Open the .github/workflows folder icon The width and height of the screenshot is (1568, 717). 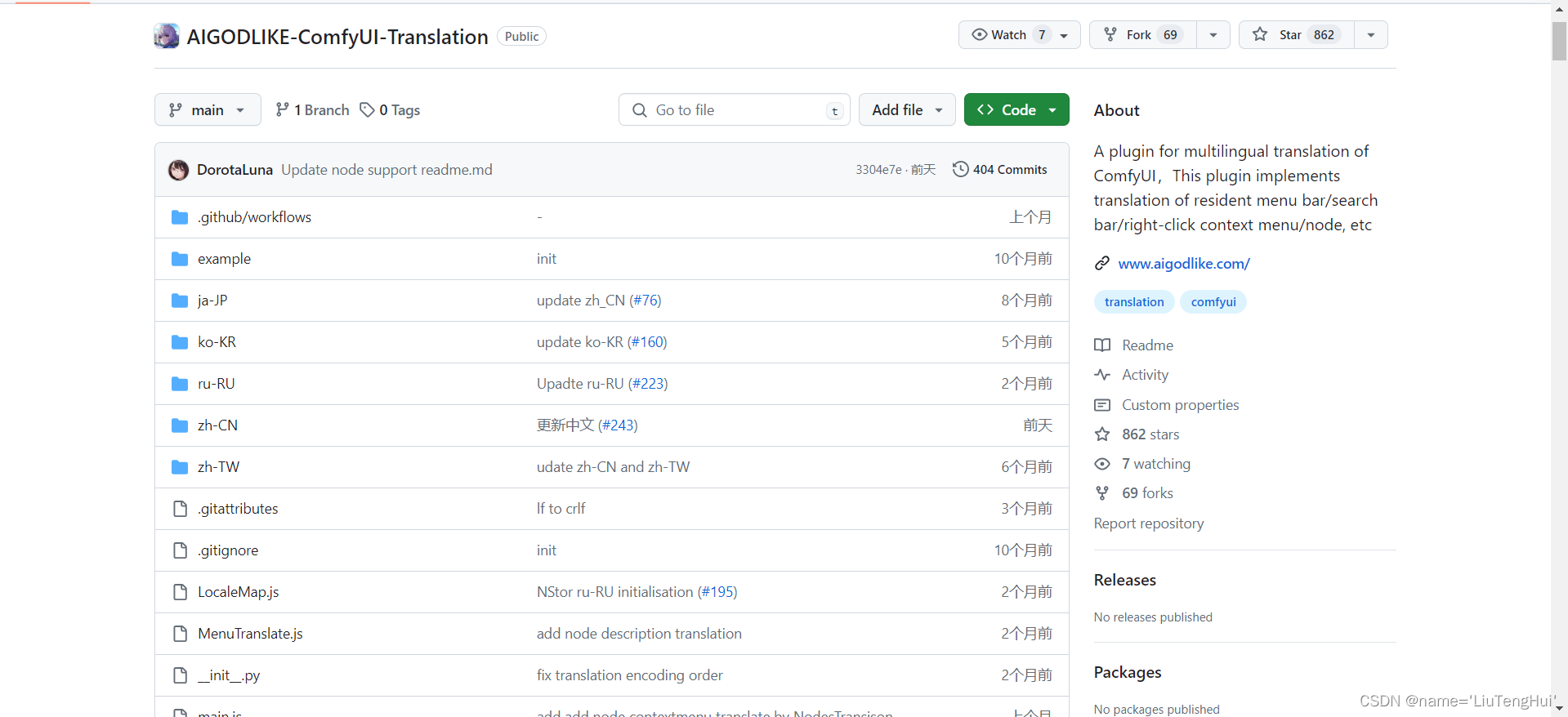click(x=180, y=217)
